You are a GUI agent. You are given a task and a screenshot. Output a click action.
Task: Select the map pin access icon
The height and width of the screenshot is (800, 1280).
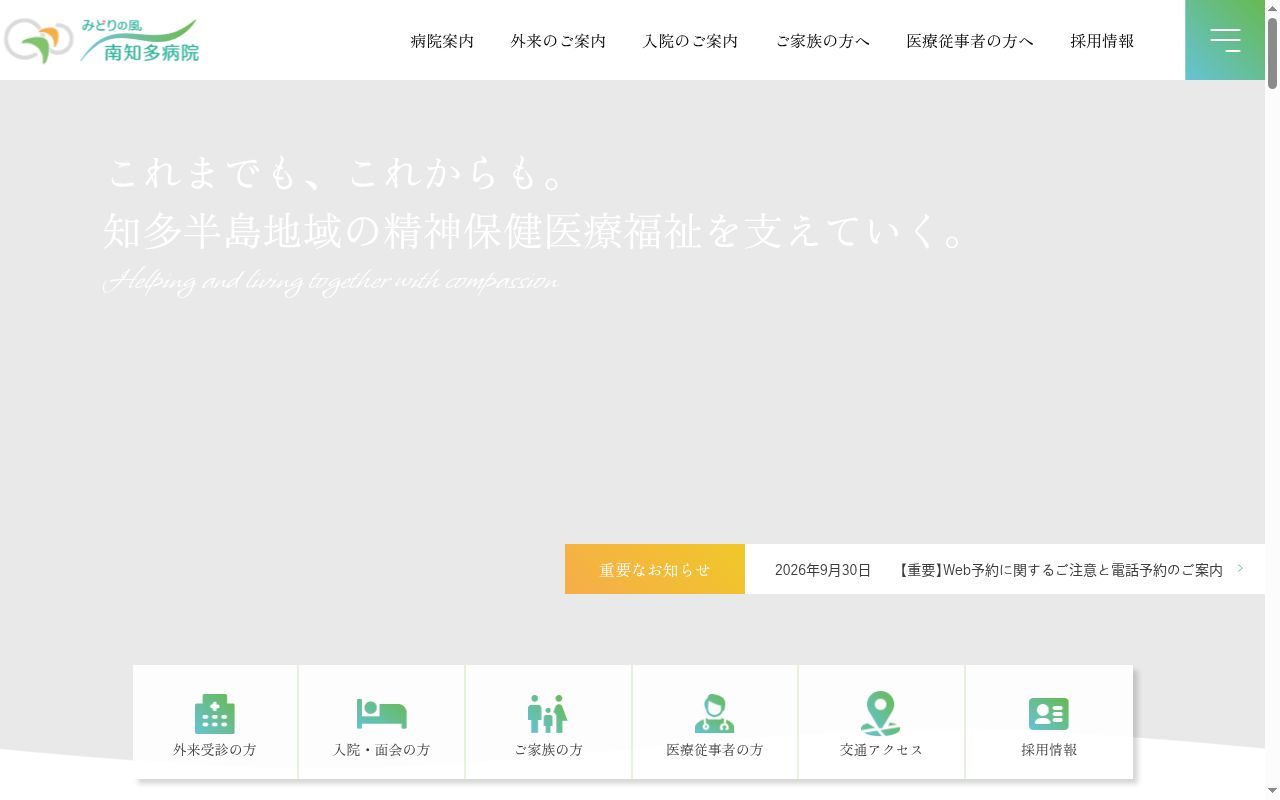[x=881, y=714]
